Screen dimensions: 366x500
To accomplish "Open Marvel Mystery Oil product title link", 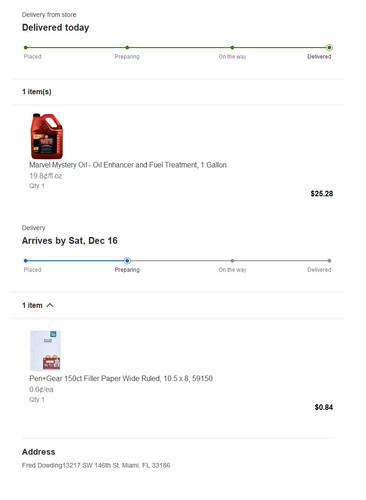I will pyautogui.click(x=128, y=165).
